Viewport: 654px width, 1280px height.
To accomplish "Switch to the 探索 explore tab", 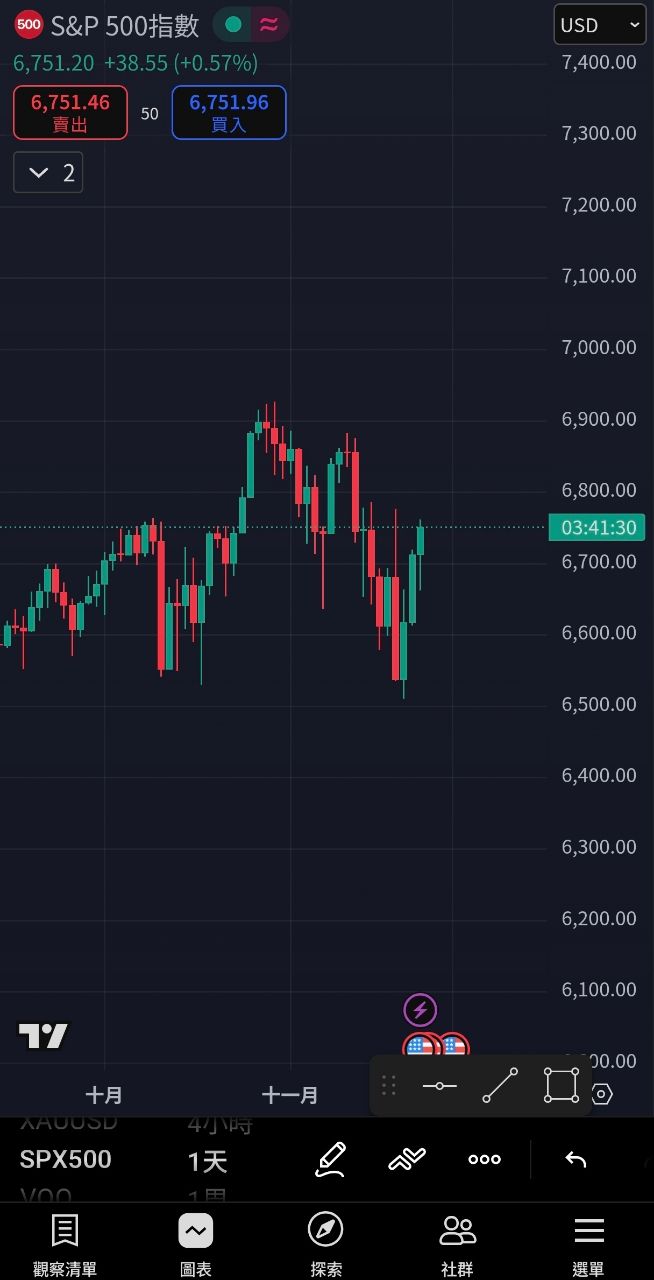I will click(x=326, y=1245).
